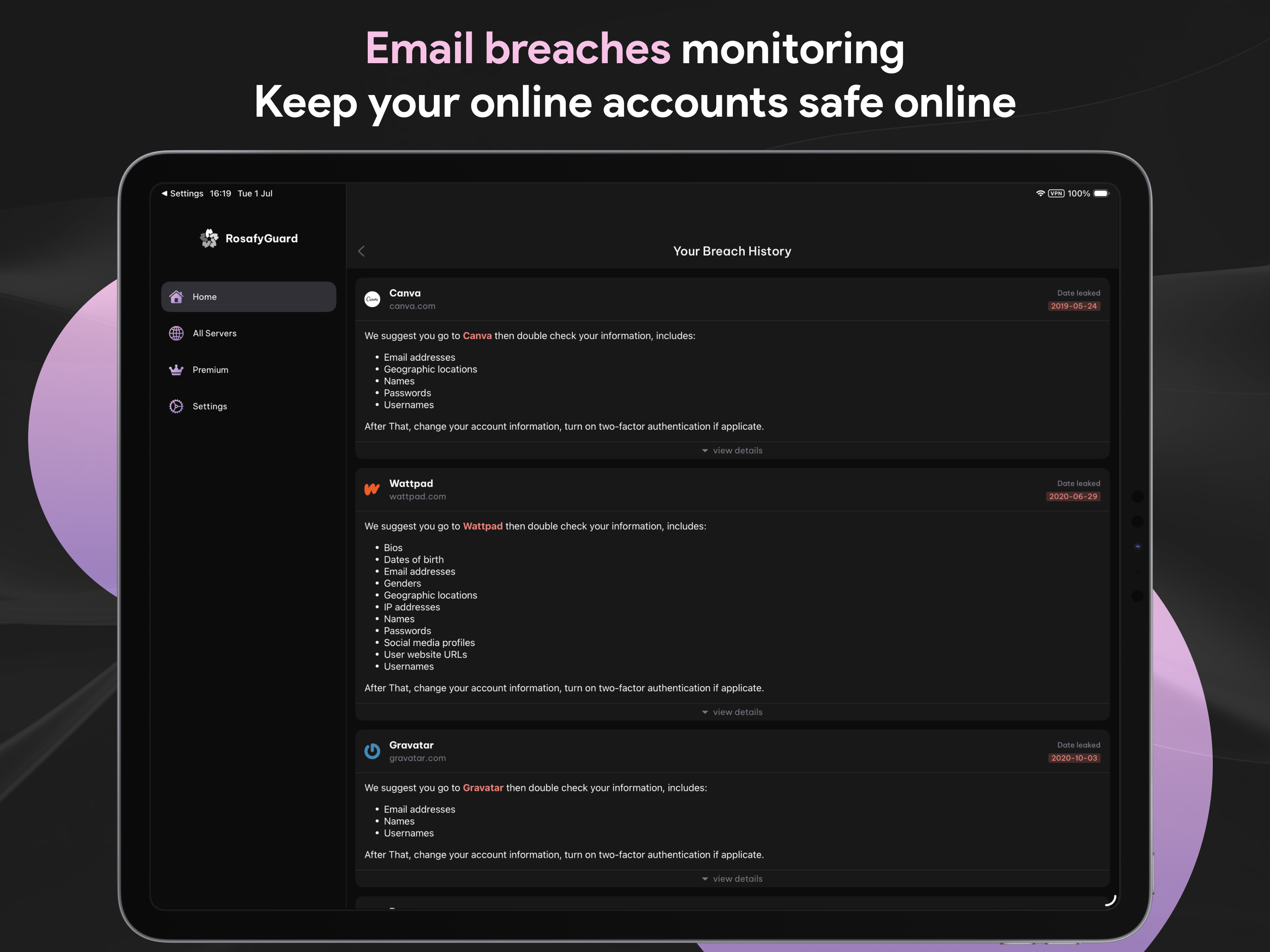Click the Your Breach History title

[x=732, y=251]
